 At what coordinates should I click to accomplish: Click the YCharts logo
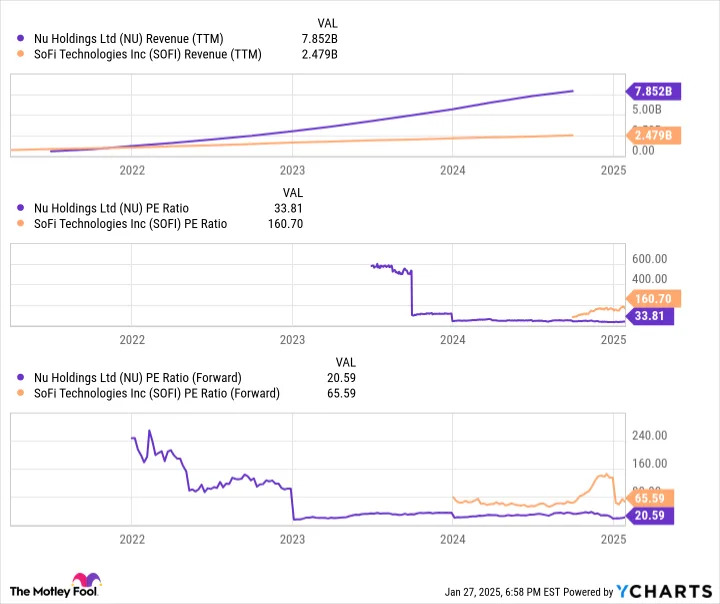click(x=664, y=591)
